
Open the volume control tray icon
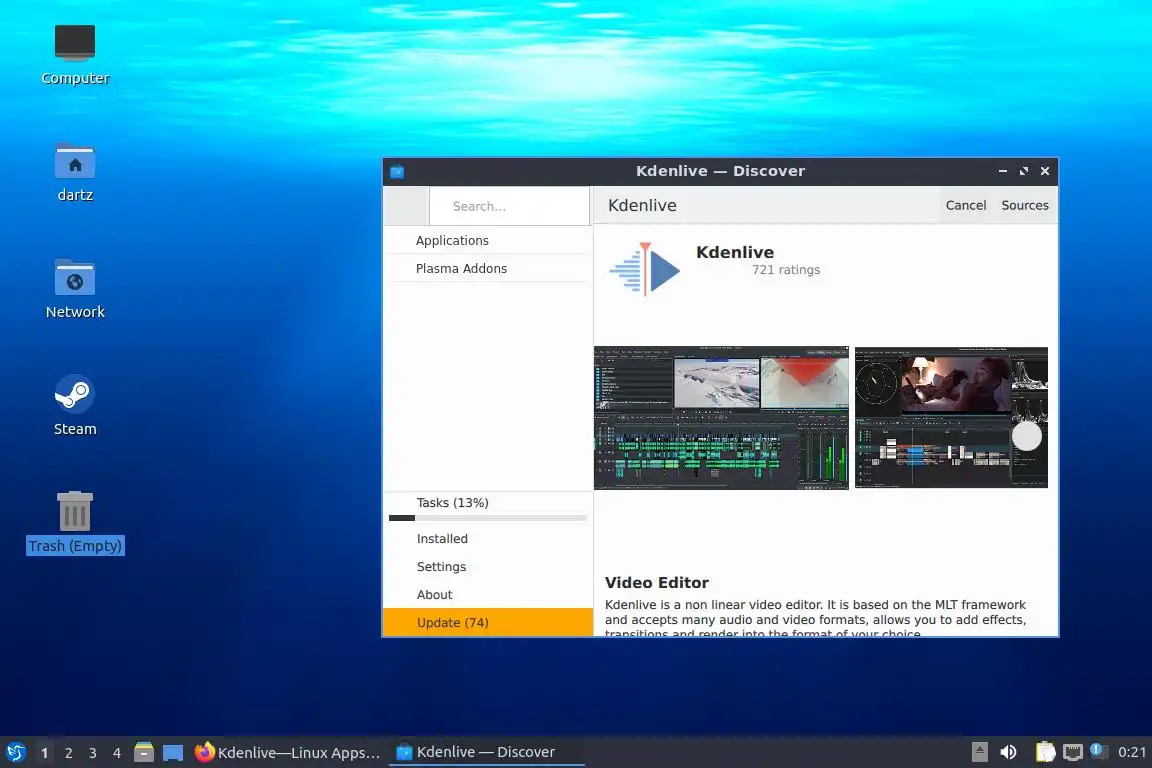pyautogui.click(x=1008, y=752)
